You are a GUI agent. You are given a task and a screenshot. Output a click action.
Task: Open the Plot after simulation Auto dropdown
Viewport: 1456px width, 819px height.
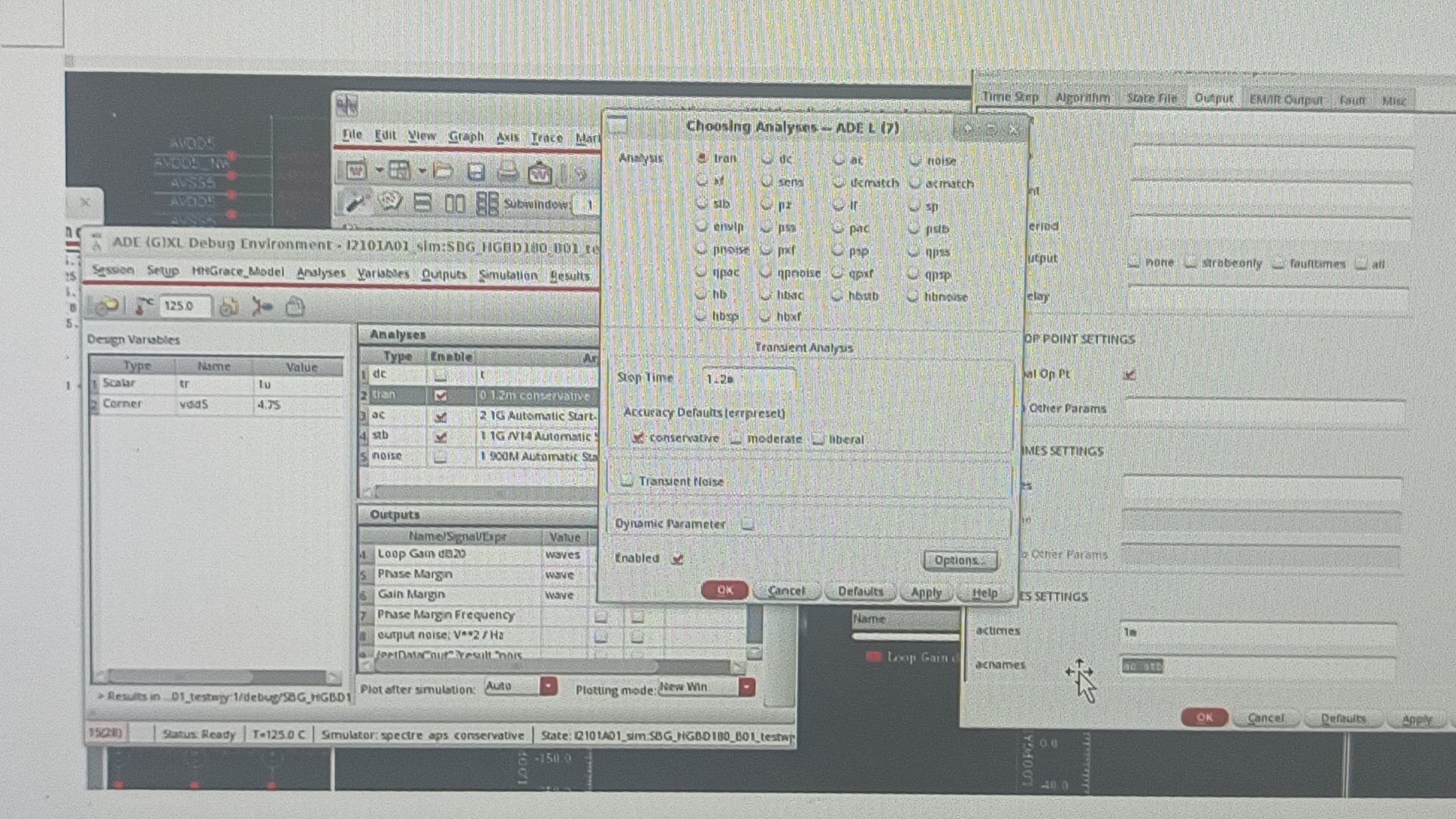tap(548, 686)
